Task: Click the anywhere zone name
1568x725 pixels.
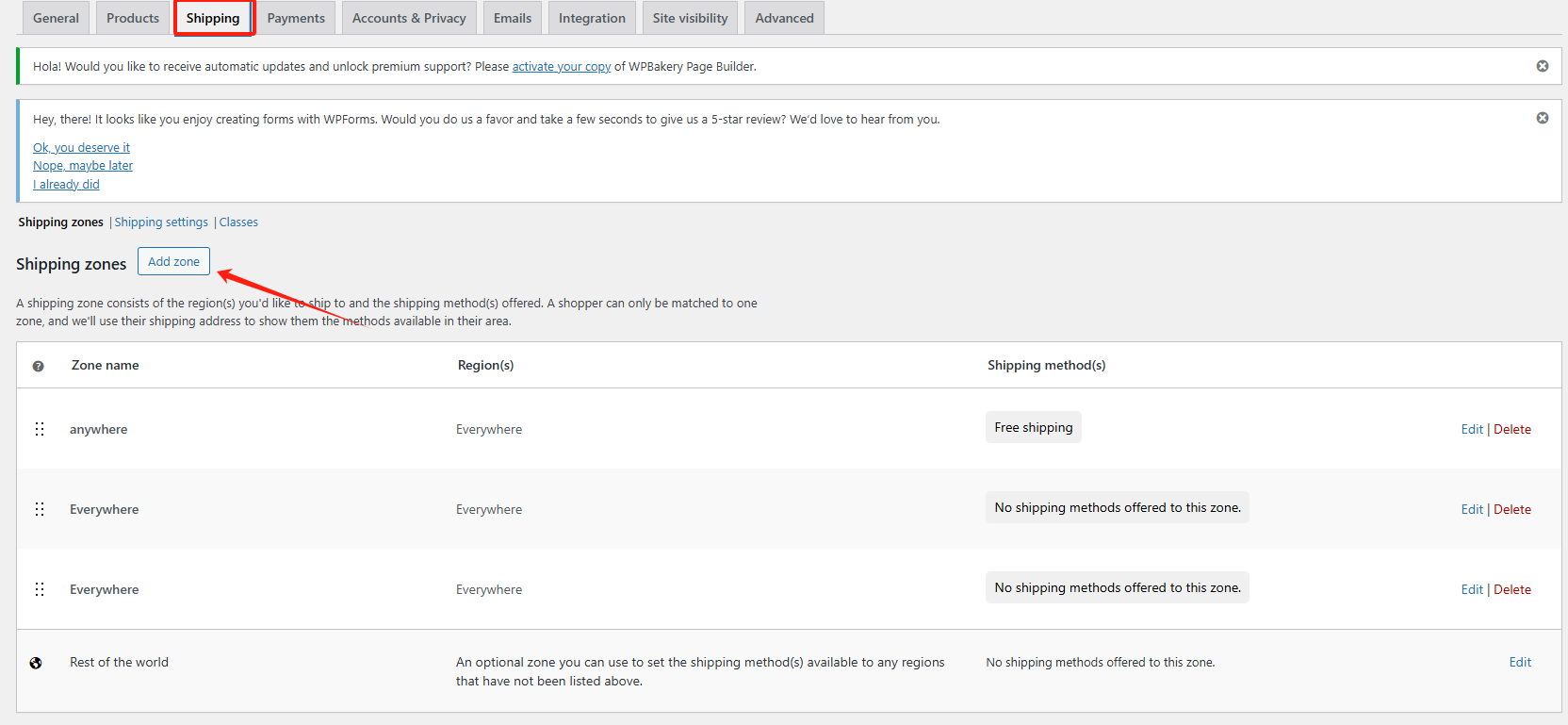Action: click(x=98, y=429)
